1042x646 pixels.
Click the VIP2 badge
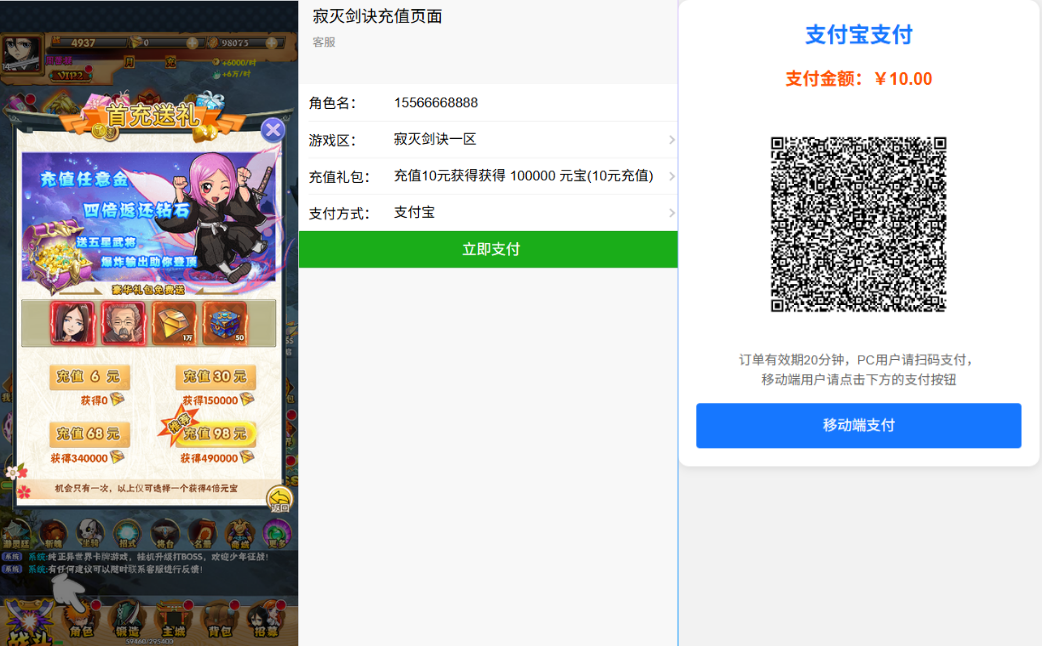(x=70, y=76)
